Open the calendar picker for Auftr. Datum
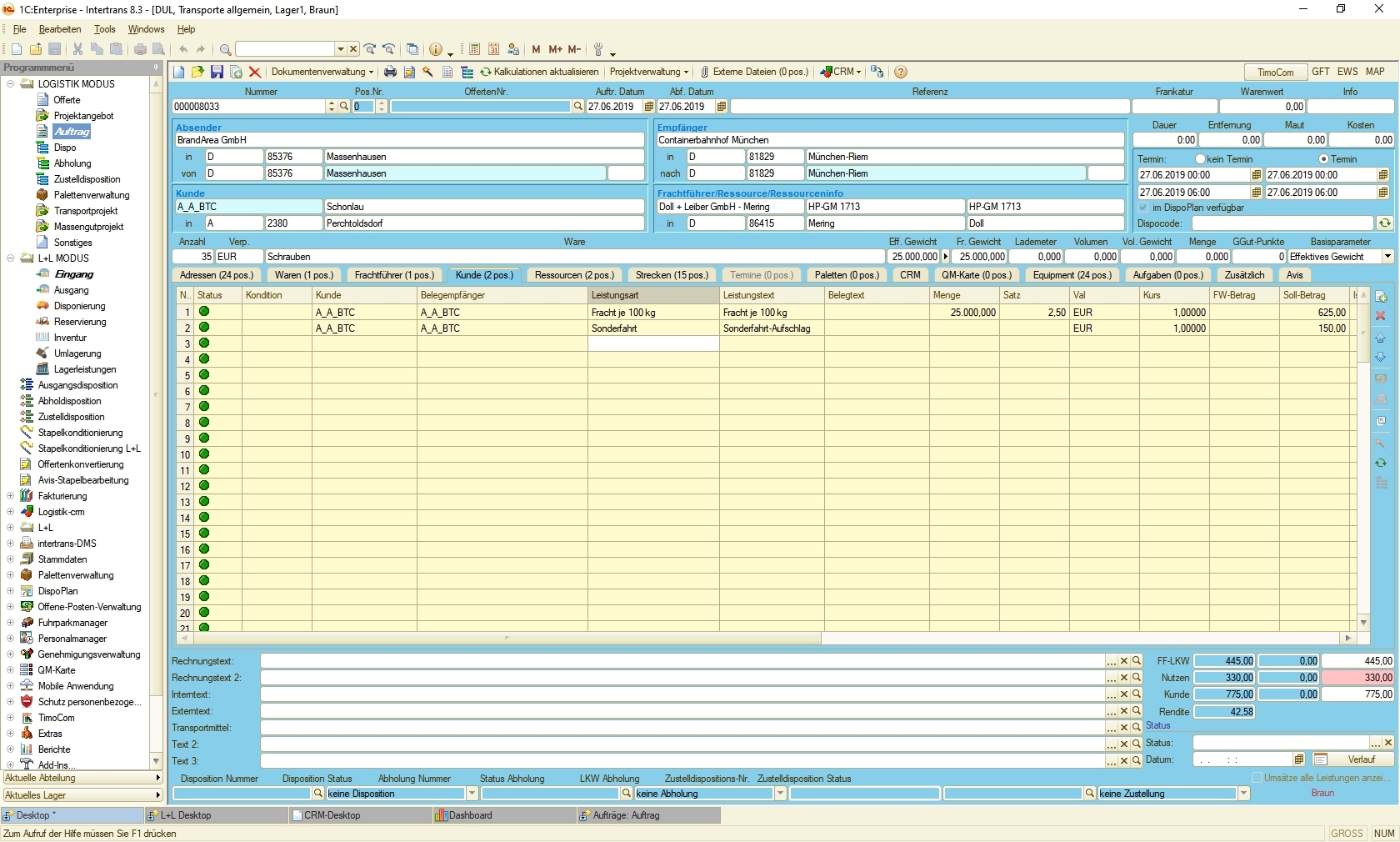The height and width of the screenshot is (842, 1400). pos(649,107)
